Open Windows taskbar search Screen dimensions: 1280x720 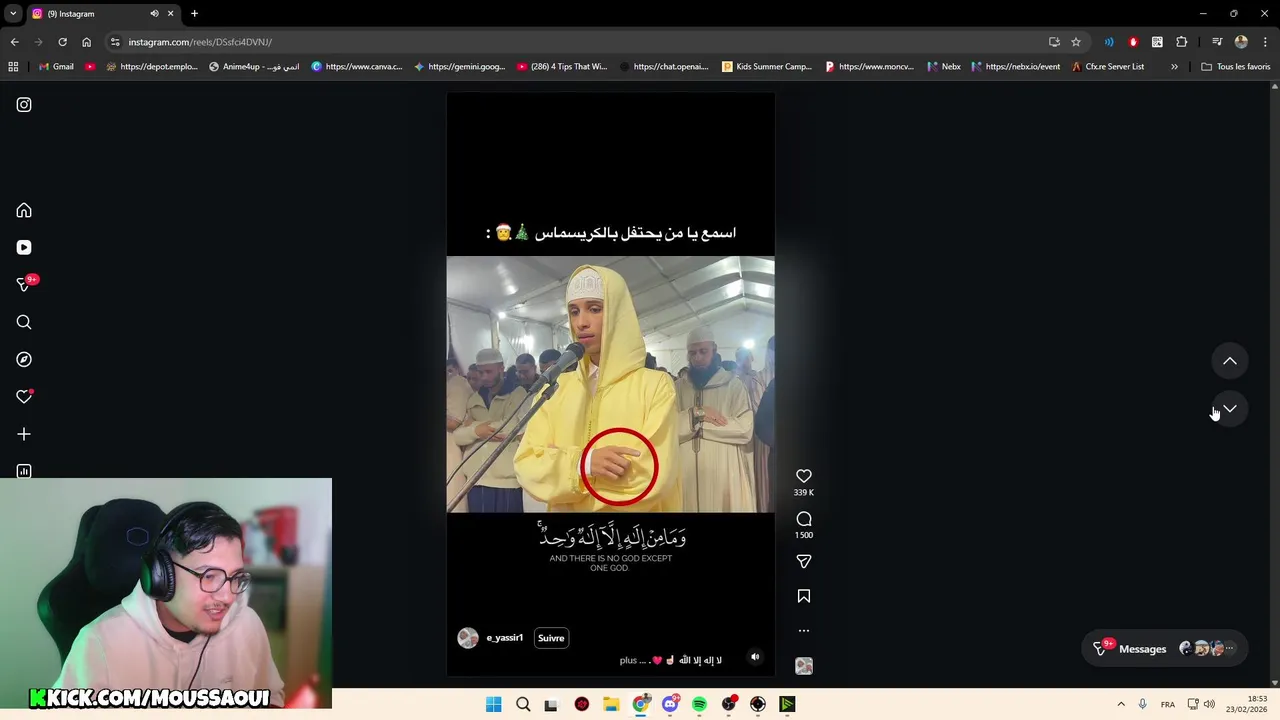pyautogui.click(x=523, y=705)
